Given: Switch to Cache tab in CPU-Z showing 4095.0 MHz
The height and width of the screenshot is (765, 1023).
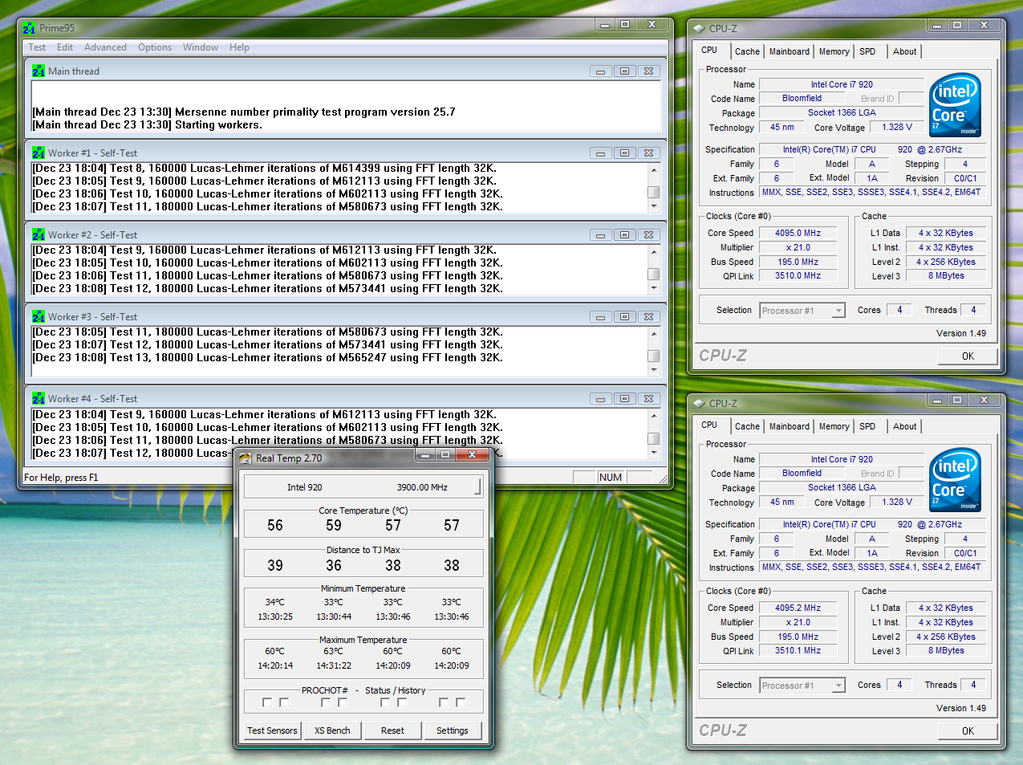Looking at the screenshot, I should pyautogui.click(x=747, y=52).
